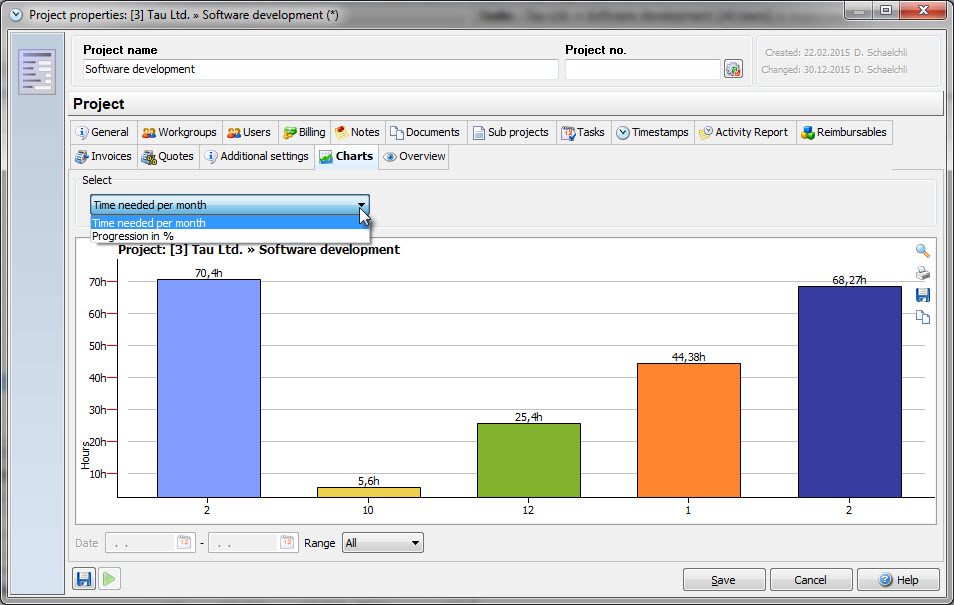Open the end date calendar picker
The image size is (954, 605).
[x=287, y=543]
